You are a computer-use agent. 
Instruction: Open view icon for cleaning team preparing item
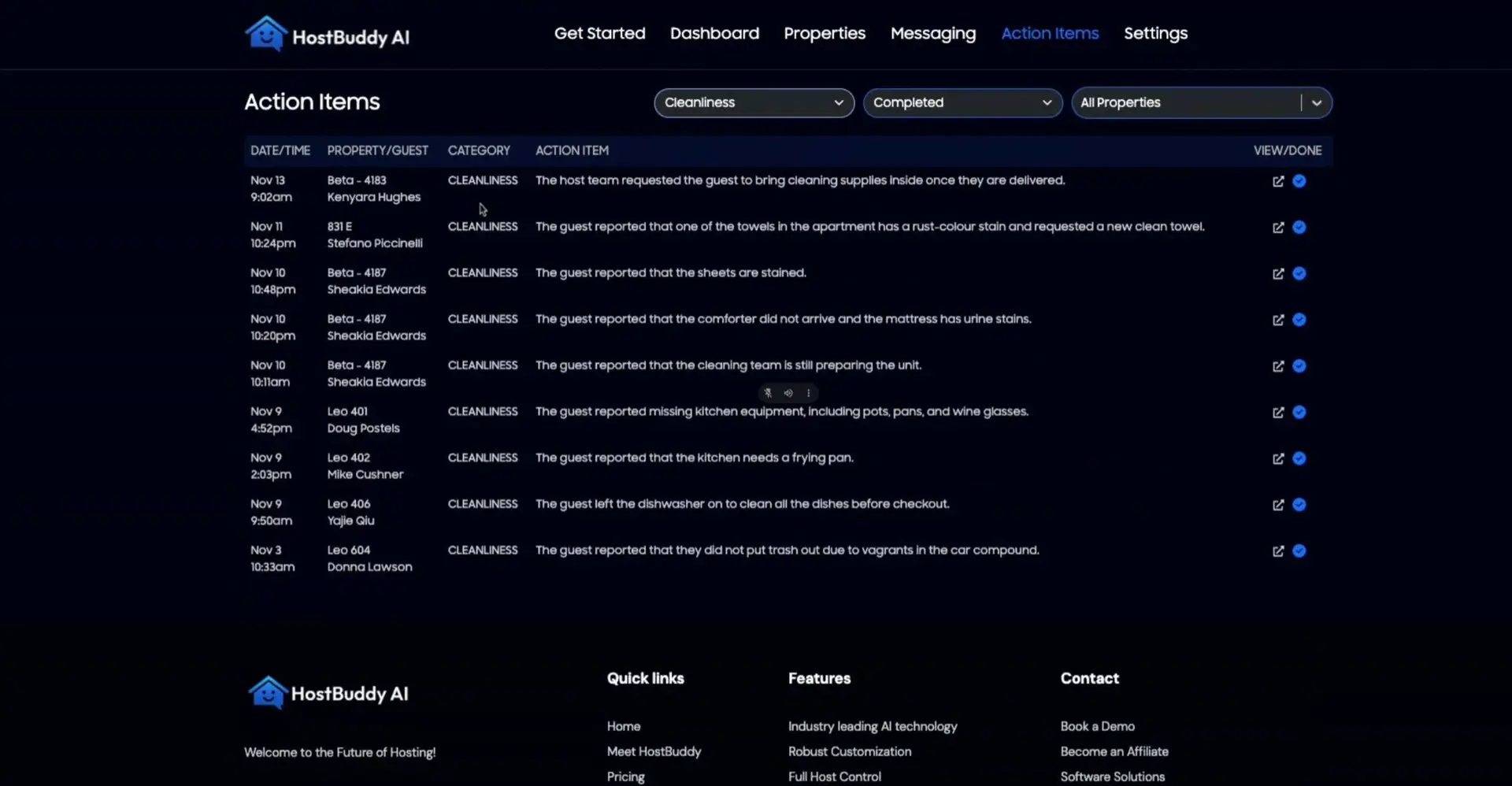pyautogui.click(x=1278, y=366)
